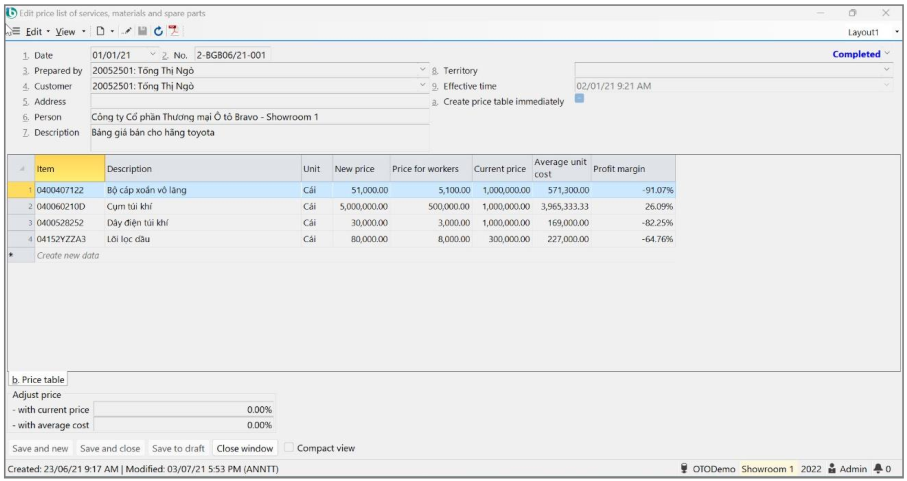Click the new document icon in toolbar
This screenshot has height=481, width=907.
[x=100, y=32]
